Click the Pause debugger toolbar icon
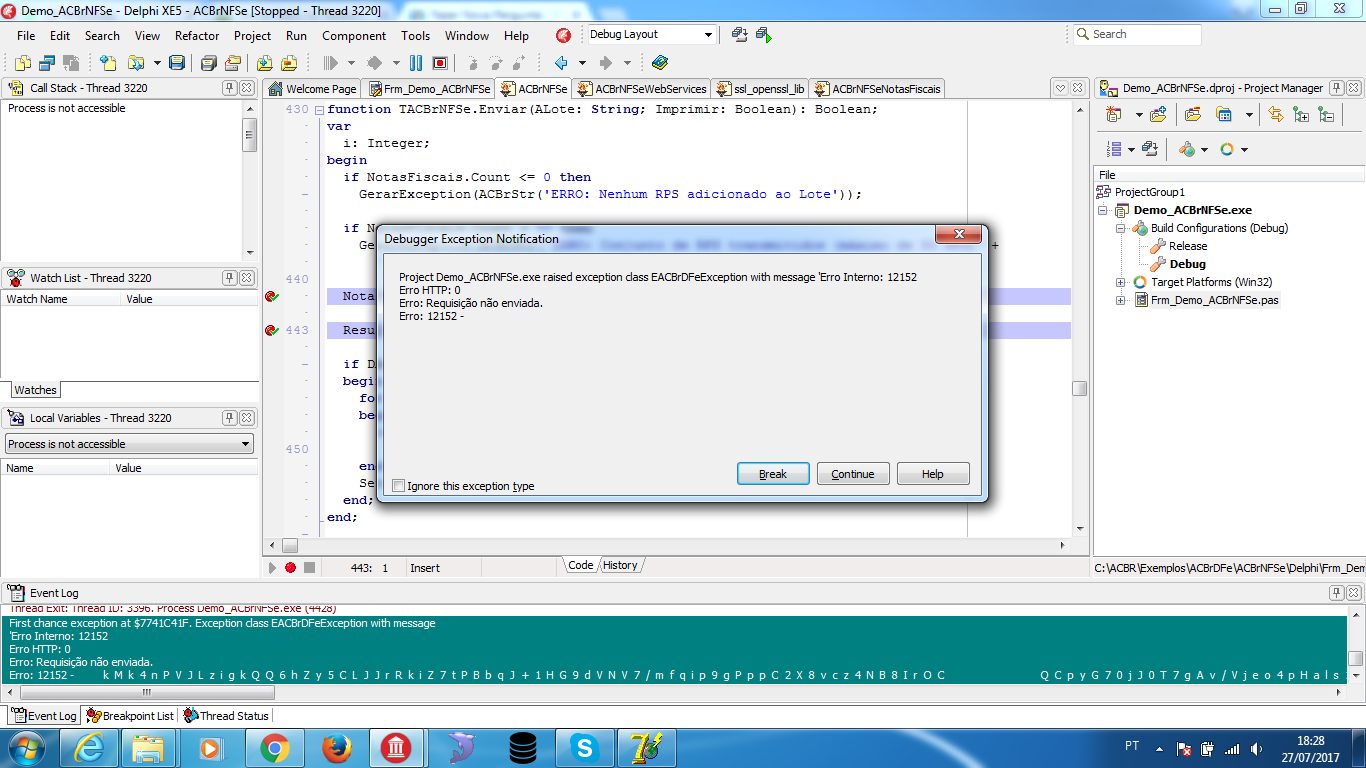 [417, 63]
